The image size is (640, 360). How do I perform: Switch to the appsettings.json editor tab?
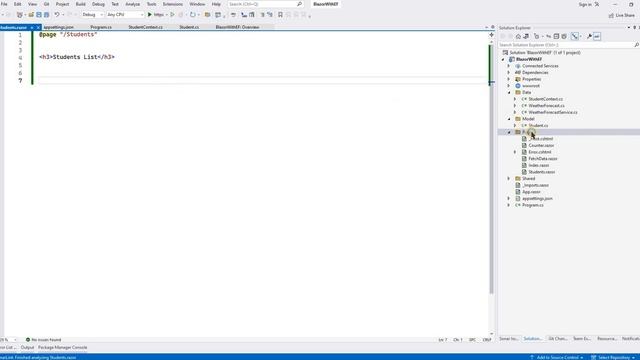tap(58, 27)
